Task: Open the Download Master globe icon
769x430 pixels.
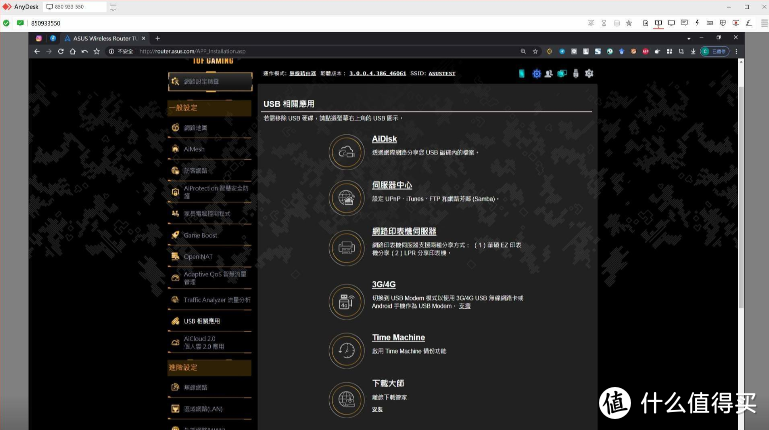Action: pyautogui.click(x=347, y=400)
